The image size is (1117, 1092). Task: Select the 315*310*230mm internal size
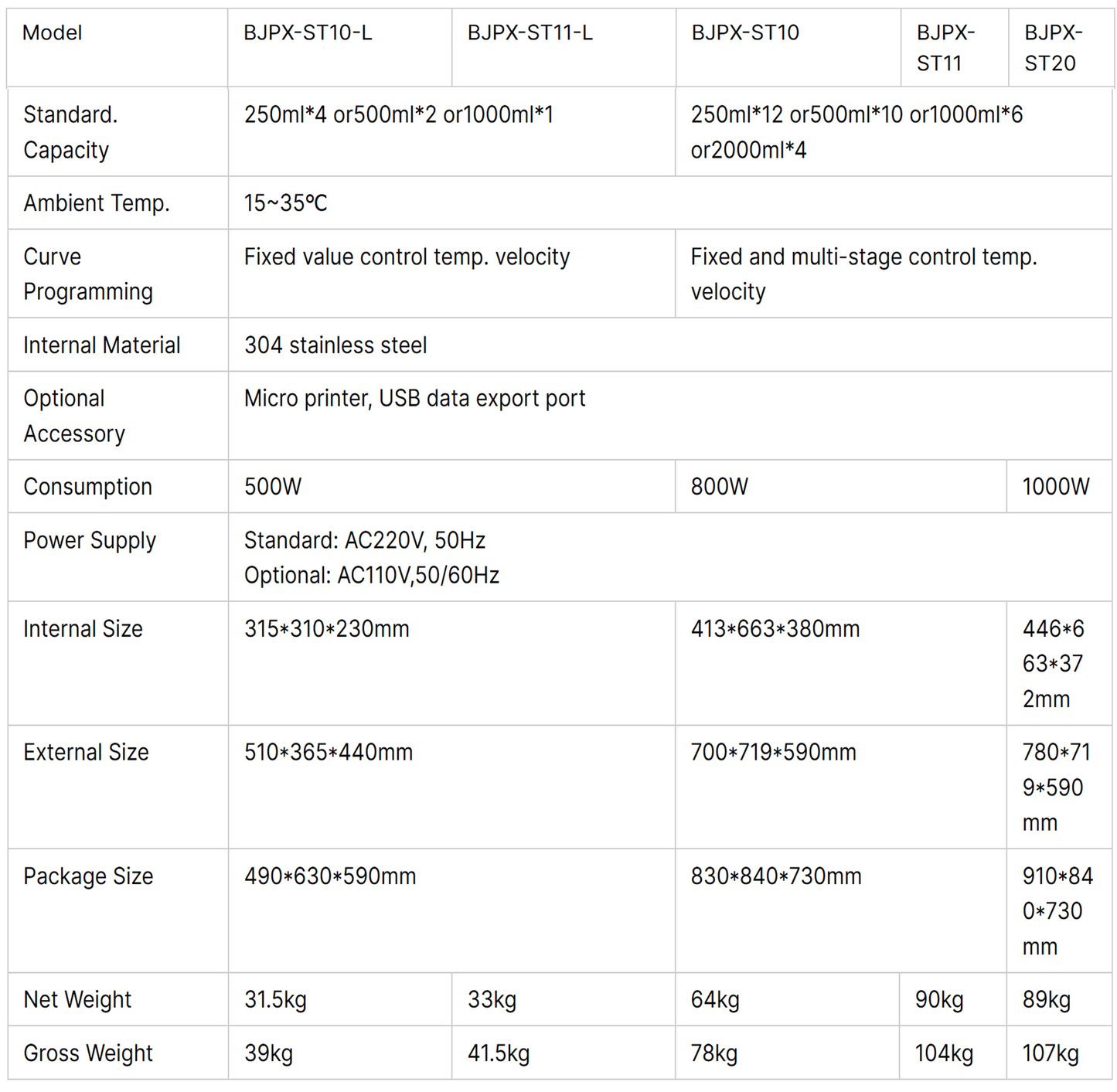[x=327, y=629]
